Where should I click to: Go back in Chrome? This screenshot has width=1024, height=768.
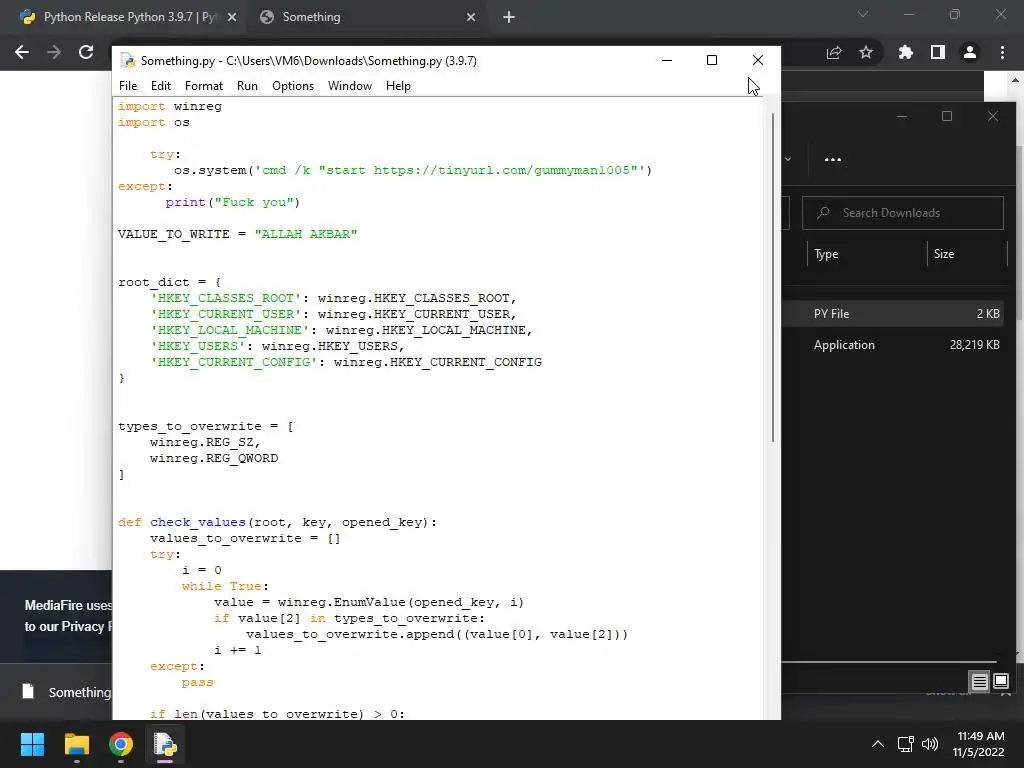pyautogui.click(x=22, y=52)
